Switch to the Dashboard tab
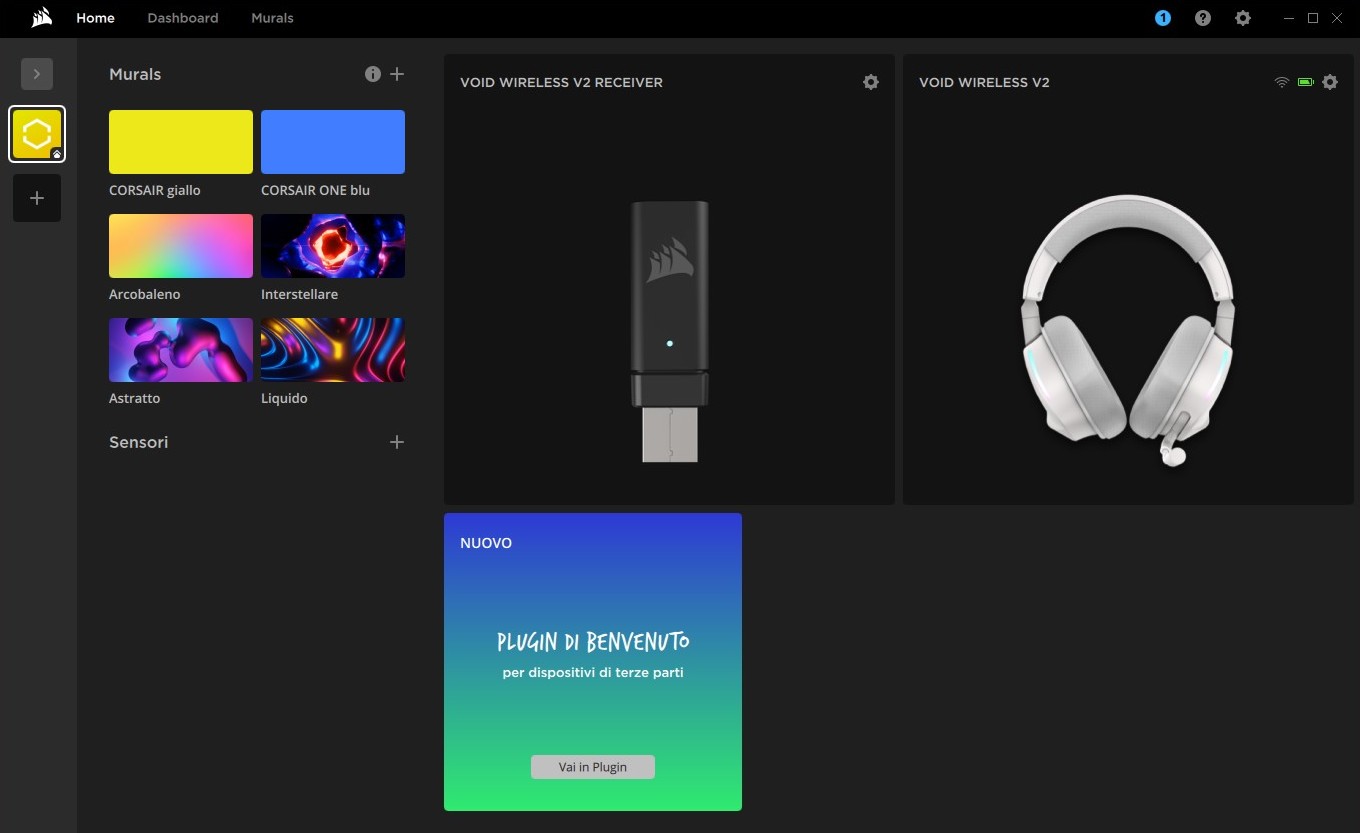1360x833 pixels. click(x=183, y=18)
